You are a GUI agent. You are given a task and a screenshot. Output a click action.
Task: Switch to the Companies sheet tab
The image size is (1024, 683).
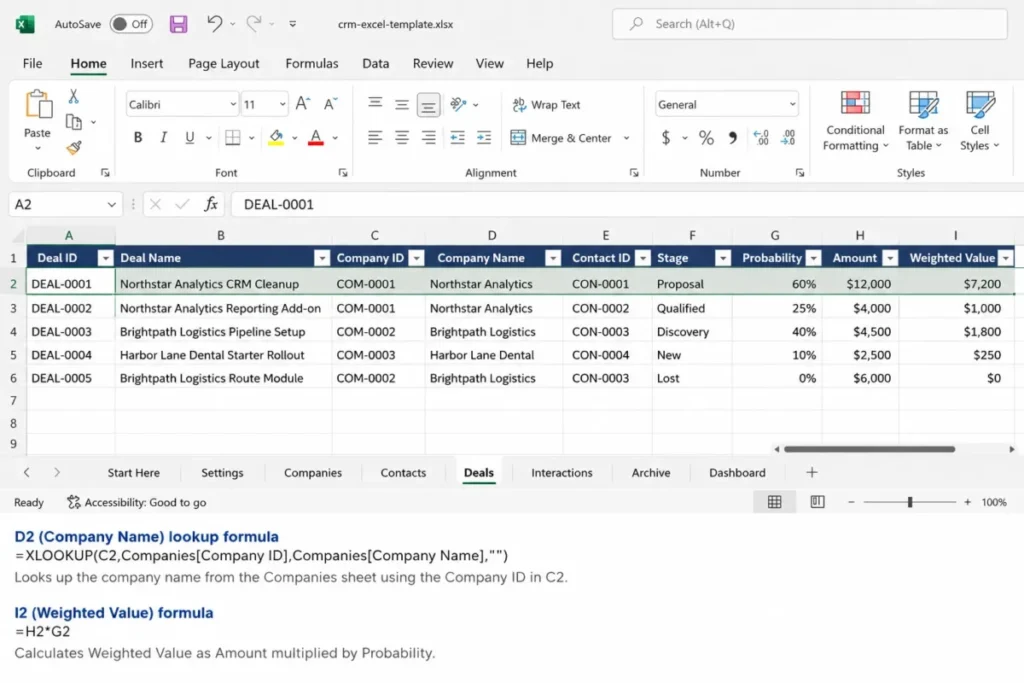[313, 473]
